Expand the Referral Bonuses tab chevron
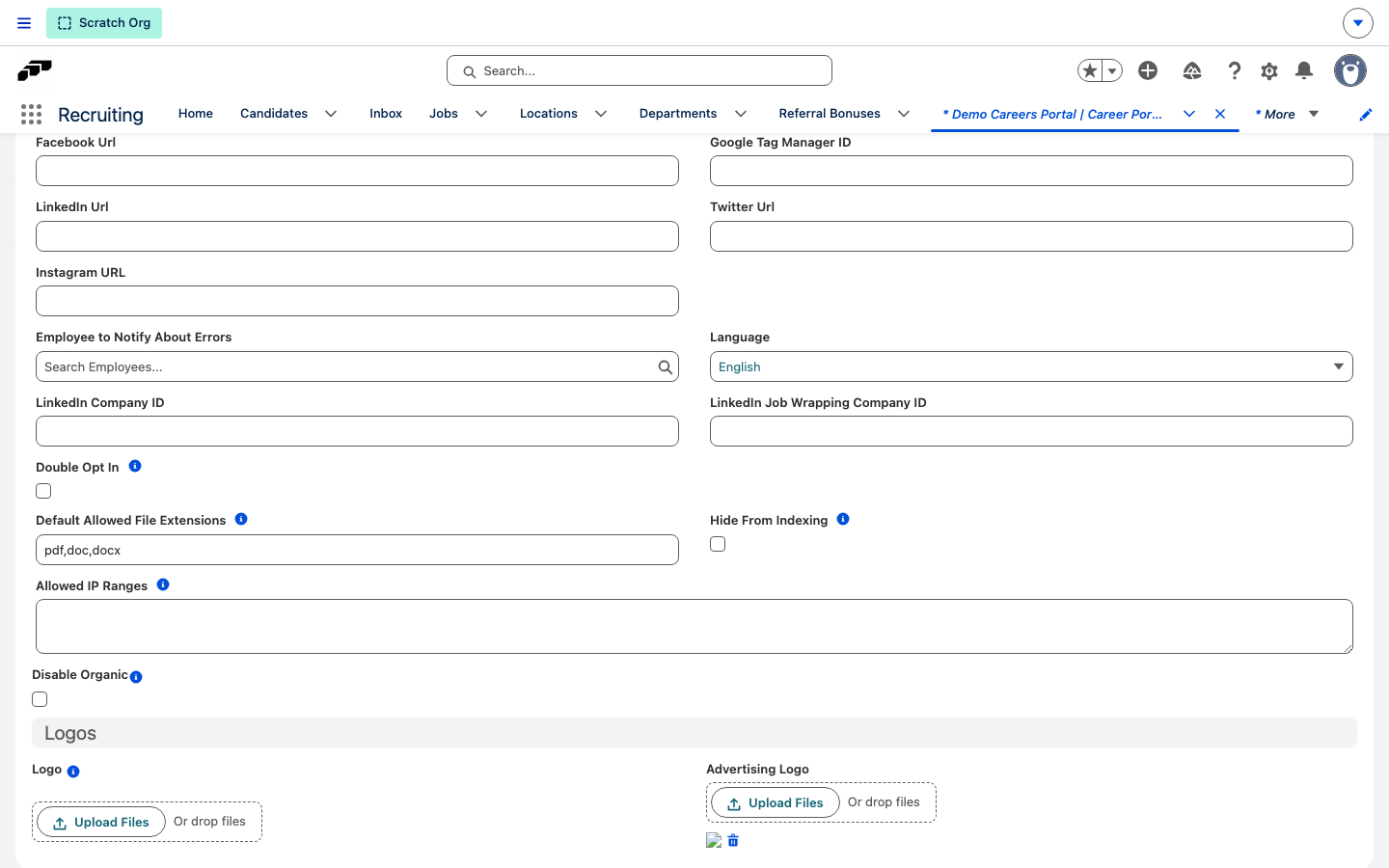Image resolution: width=1389 pixels, height=868 pixels. pyautogui.click(x=904, y=114)
